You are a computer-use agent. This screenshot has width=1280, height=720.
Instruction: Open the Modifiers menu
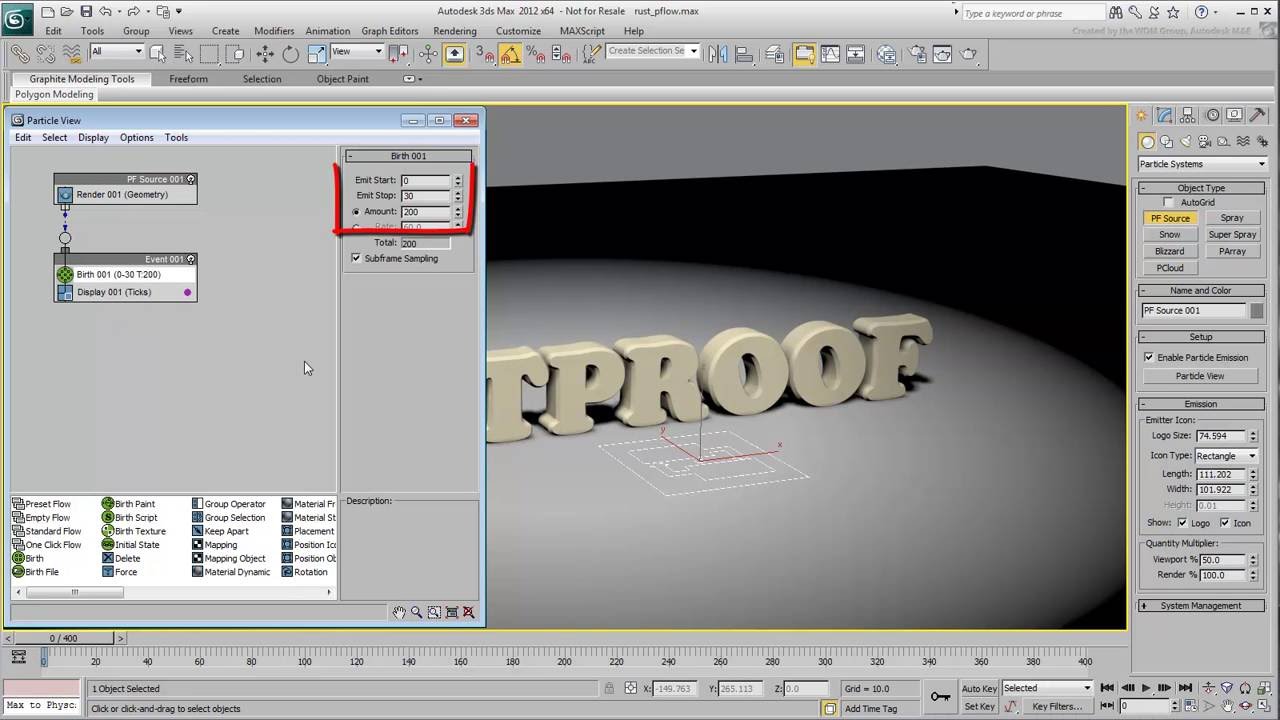point(274,31)
